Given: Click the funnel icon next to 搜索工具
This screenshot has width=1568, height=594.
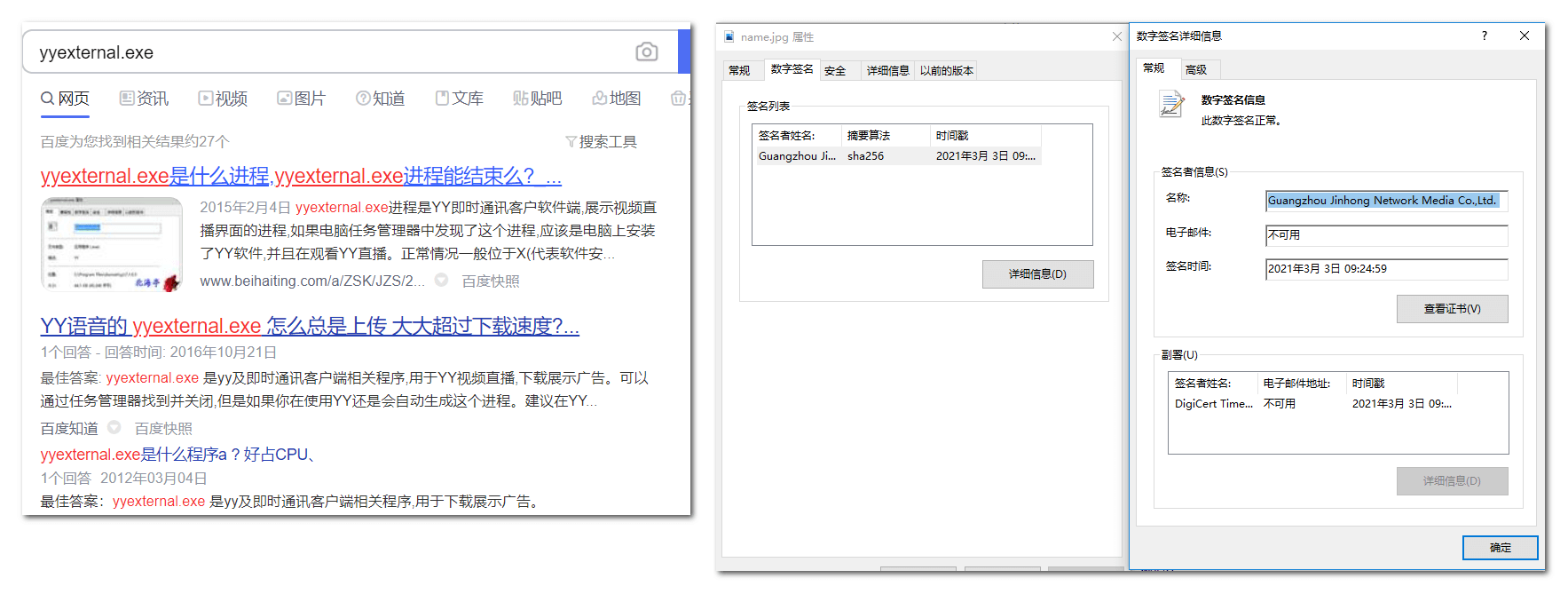Looking at the screenshot, I should 571,141.
